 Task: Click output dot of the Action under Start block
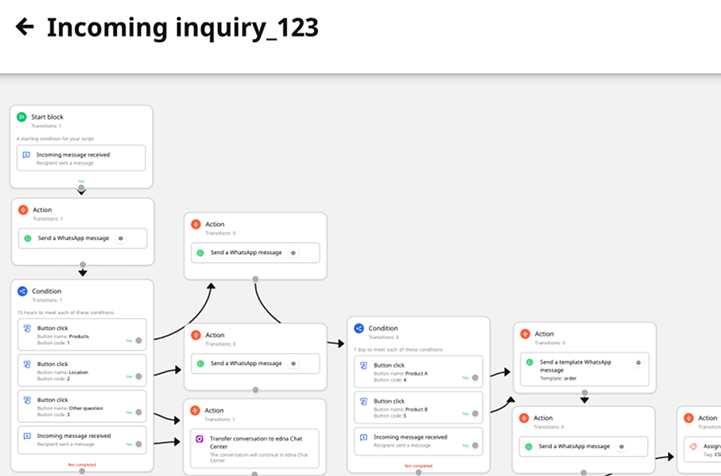83,264
